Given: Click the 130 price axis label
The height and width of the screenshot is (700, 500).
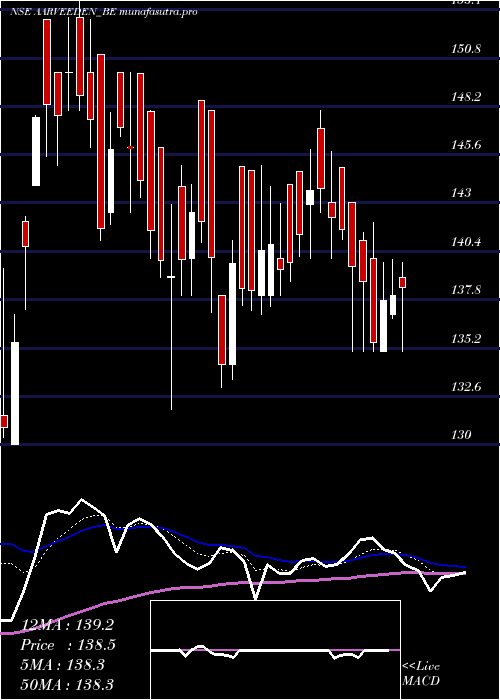Looking at the screenshot, I should coord(461,434).
